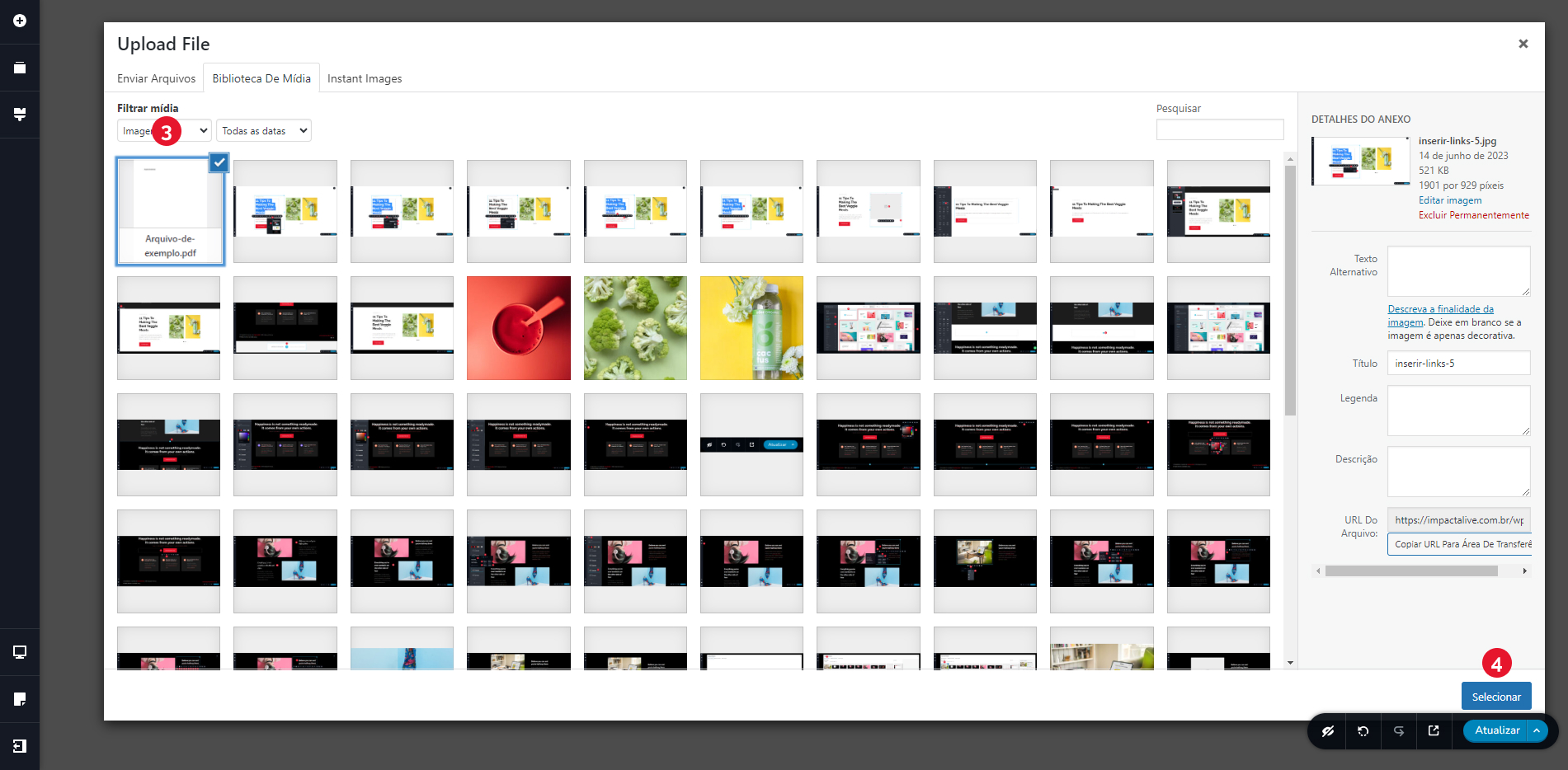
Task: Select the green broccoli image thumbnail
Action: pos(635,328)
